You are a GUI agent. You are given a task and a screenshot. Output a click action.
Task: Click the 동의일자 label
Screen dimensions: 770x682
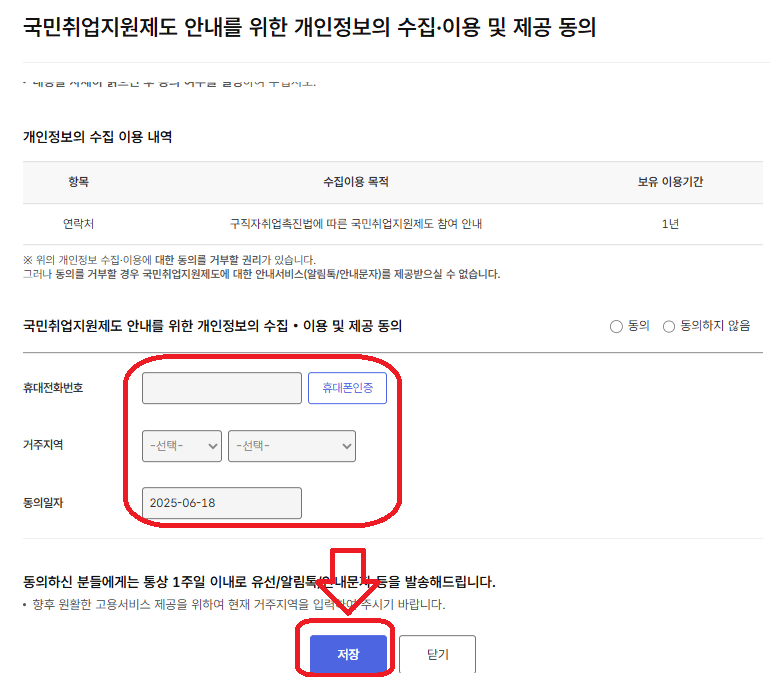pyautogui.click(x=43, y=503)
